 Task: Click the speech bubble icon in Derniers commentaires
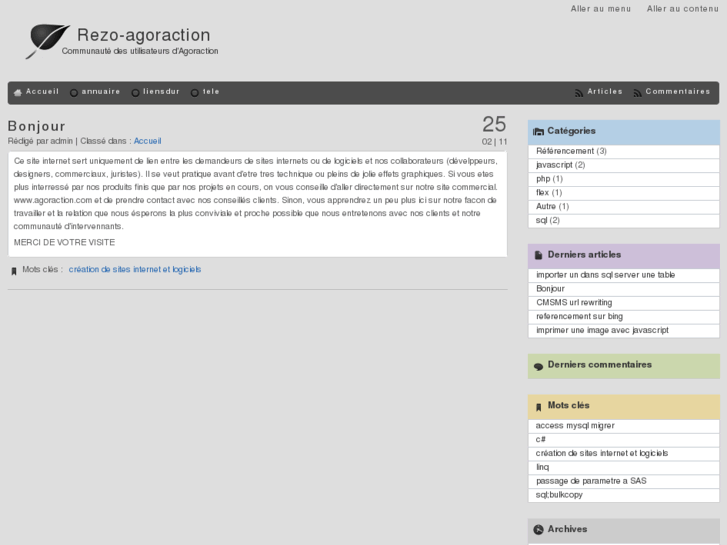click(538, 366)
